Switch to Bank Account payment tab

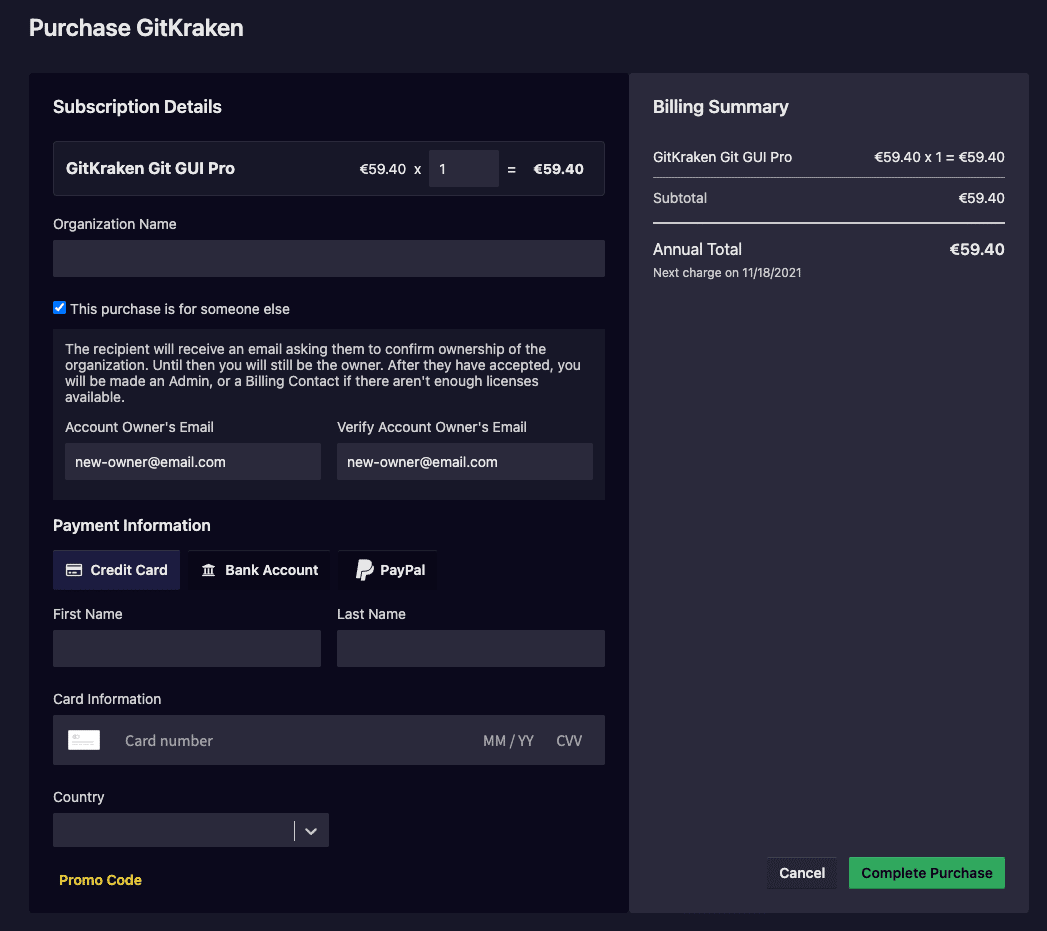(x=259, y=570)
